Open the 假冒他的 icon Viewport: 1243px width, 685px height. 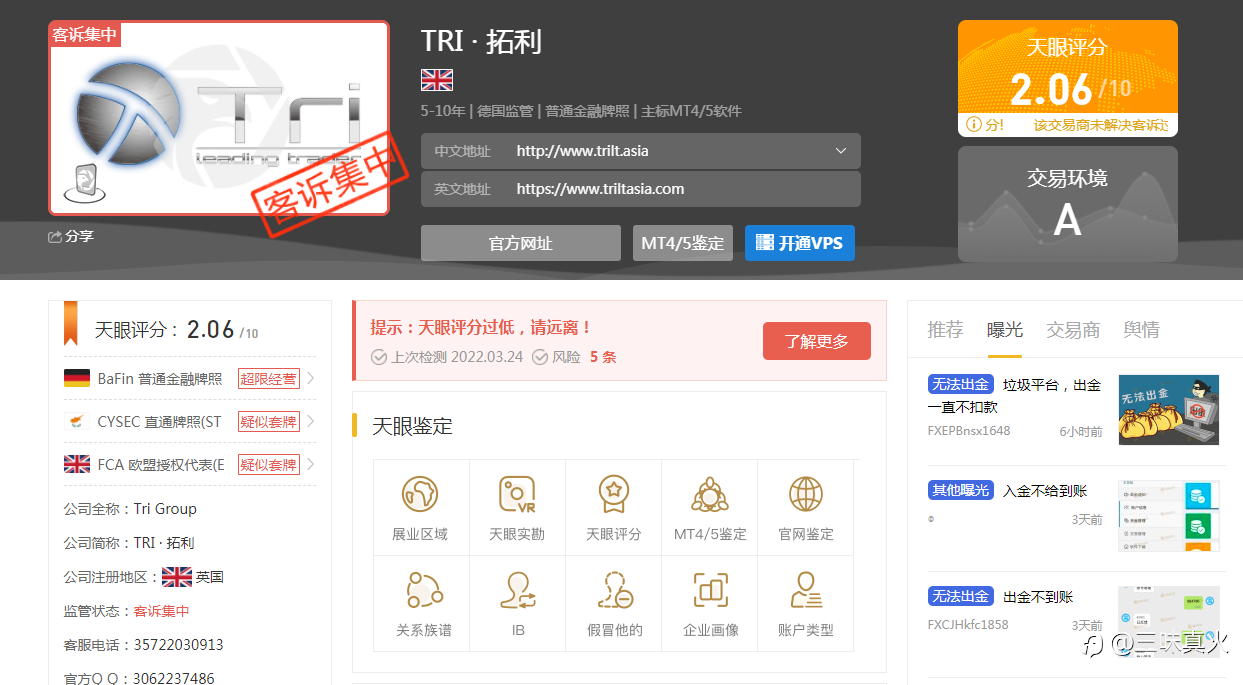click(x=614, y=590)
